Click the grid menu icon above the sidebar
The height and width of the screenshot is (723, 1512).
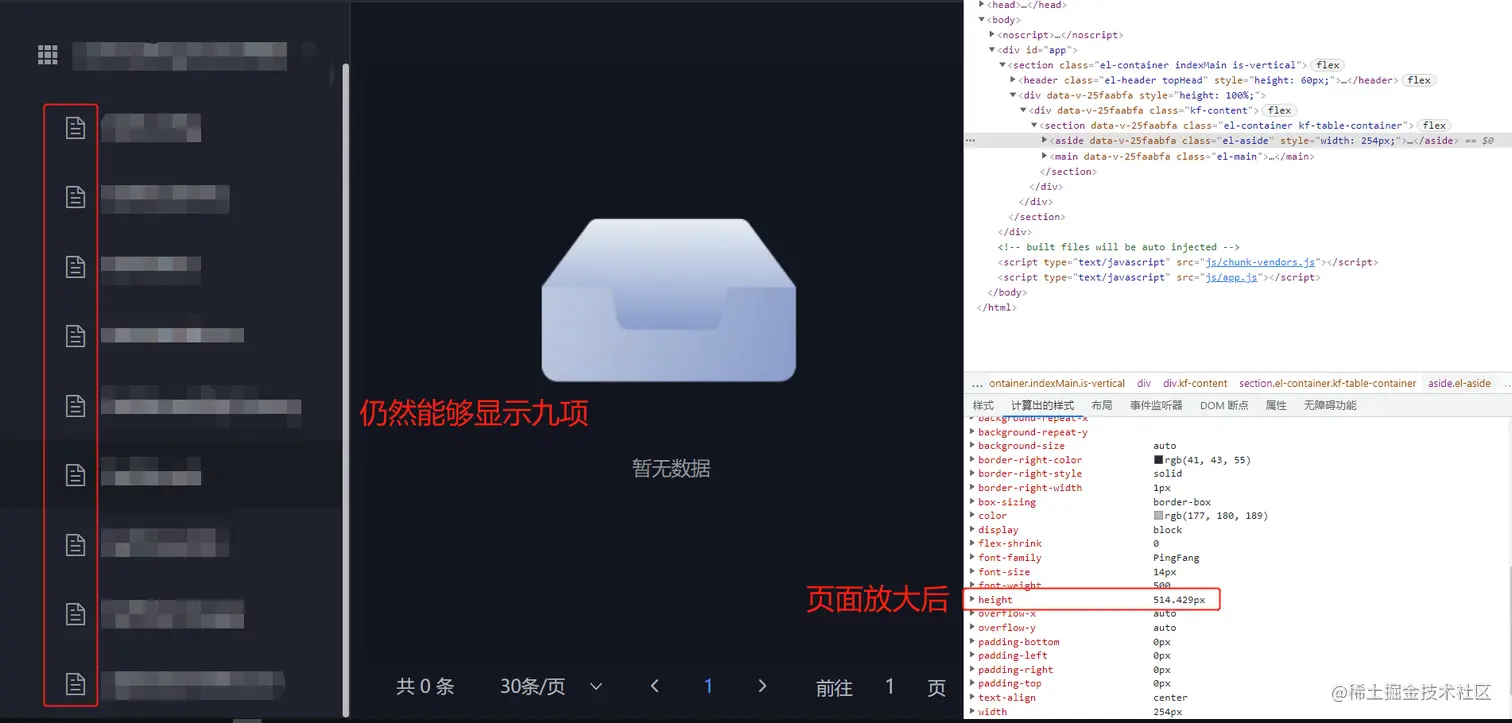pos(47,55)
